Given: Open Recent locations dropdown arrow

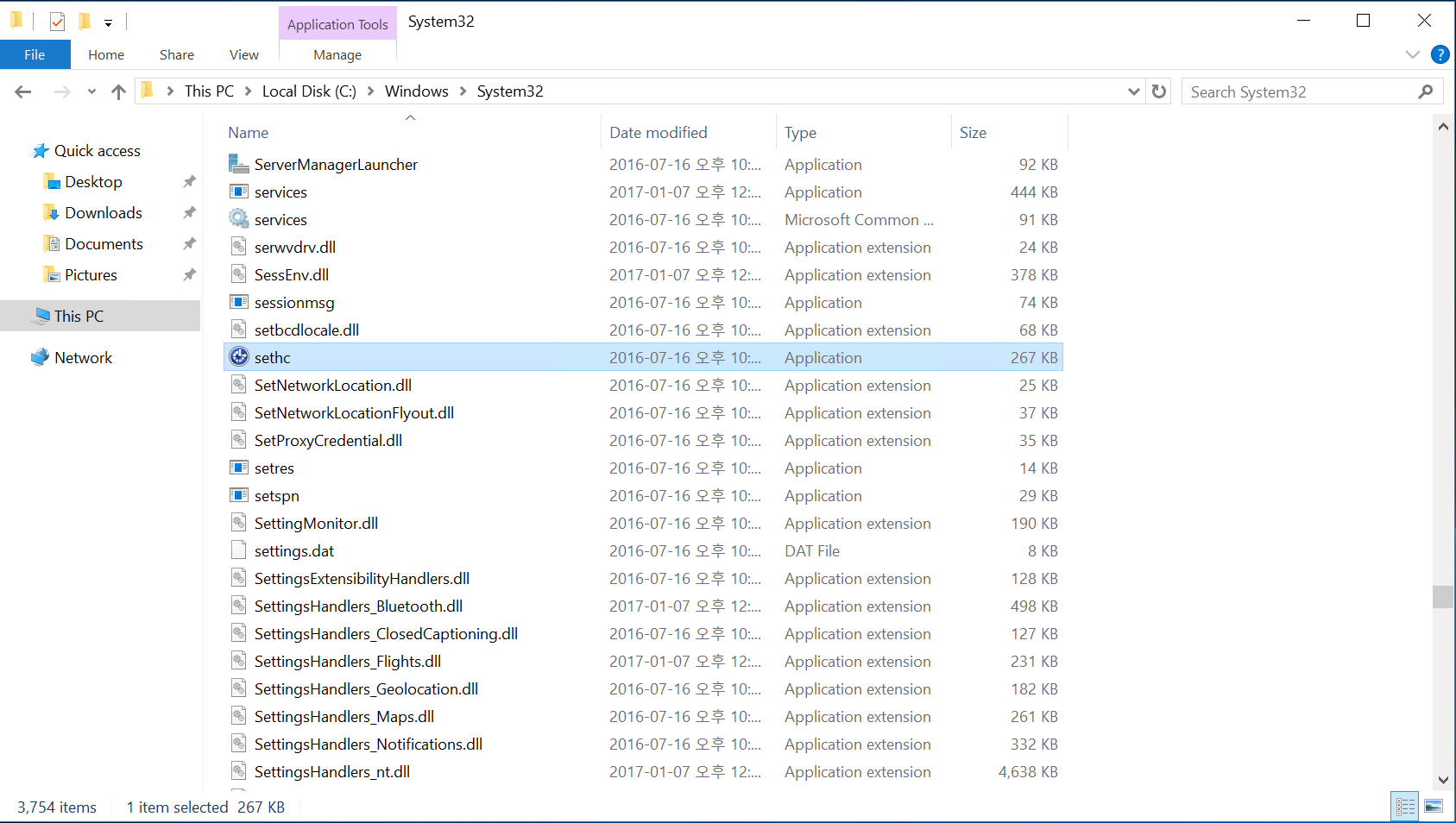Looking at the screenshot, I should [x=91, y=91].
